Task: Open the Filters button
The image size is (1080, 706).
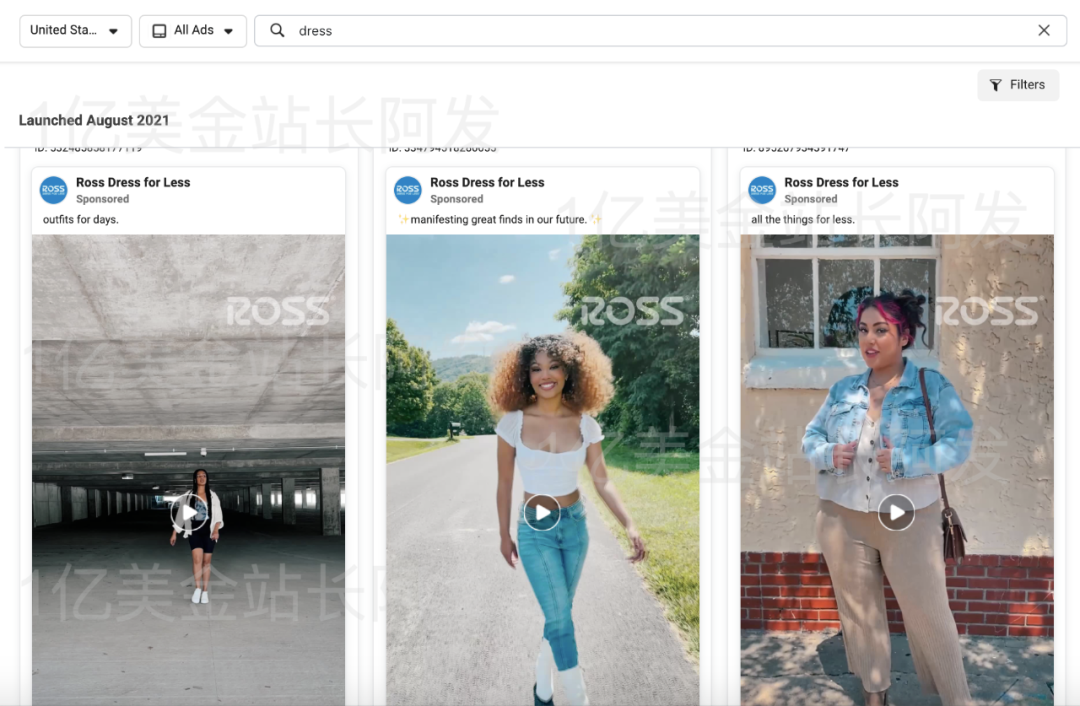Action: (x=1018, y=85)
